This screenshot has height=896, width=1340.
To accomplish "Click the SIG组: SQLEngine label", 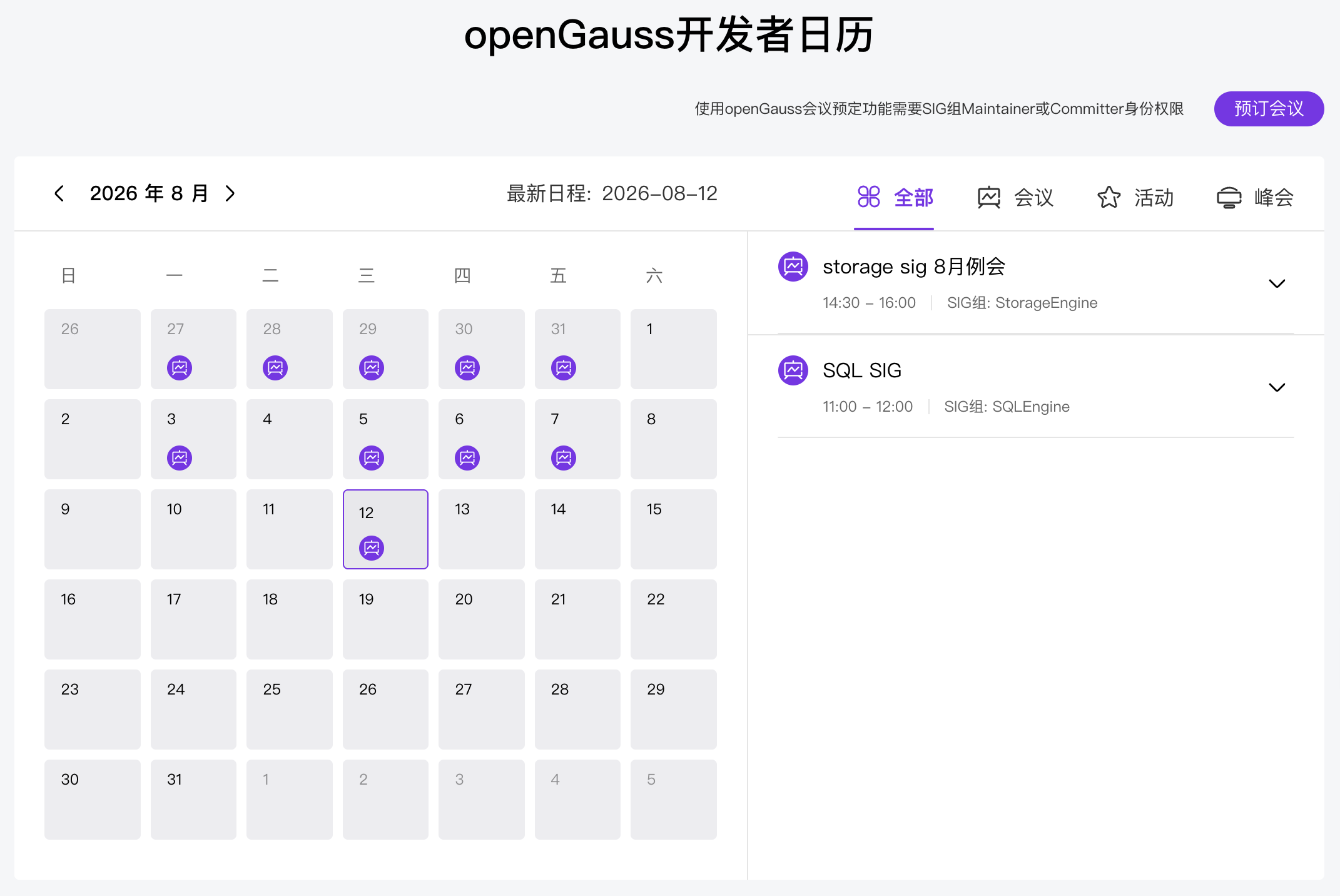I will (x=1007, y=407).
